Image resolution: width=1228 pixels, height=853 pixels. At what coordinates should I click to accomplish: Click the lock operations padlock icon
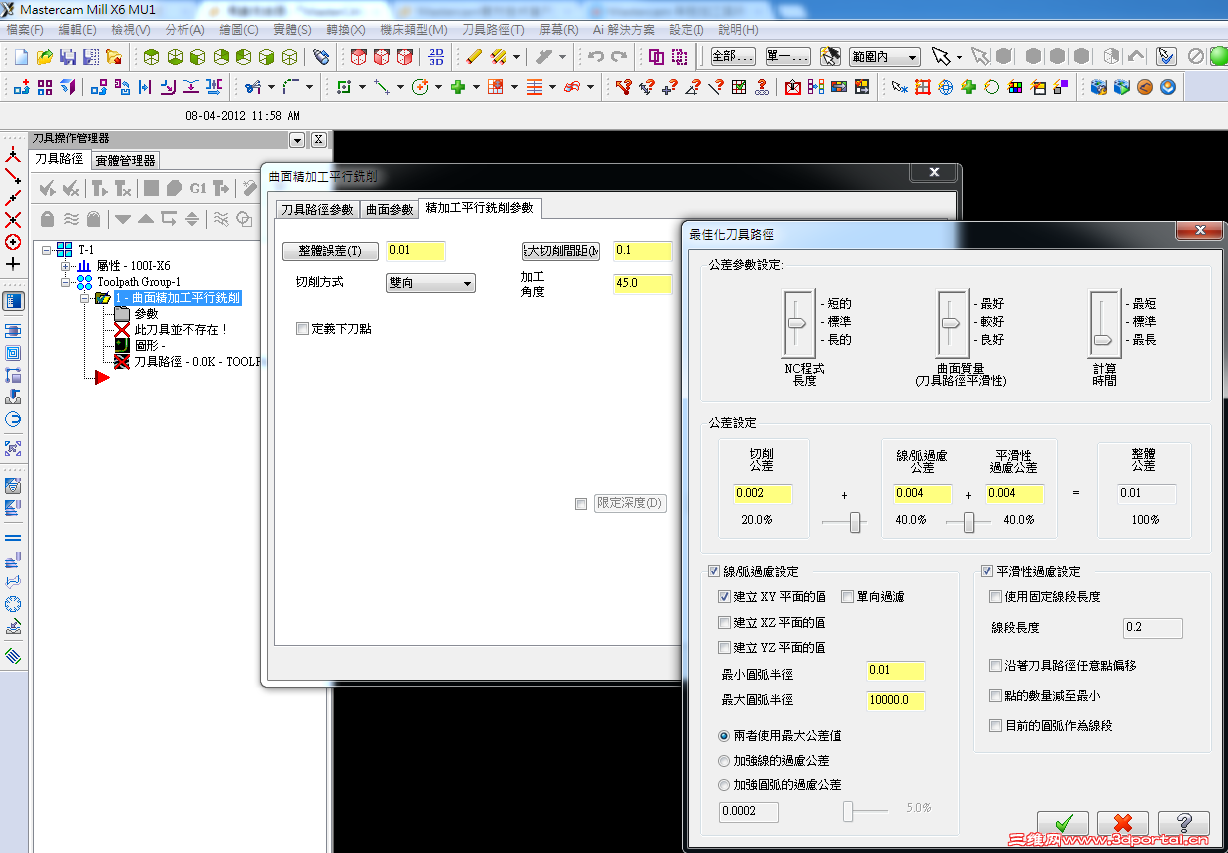click(x=47, y=219)
